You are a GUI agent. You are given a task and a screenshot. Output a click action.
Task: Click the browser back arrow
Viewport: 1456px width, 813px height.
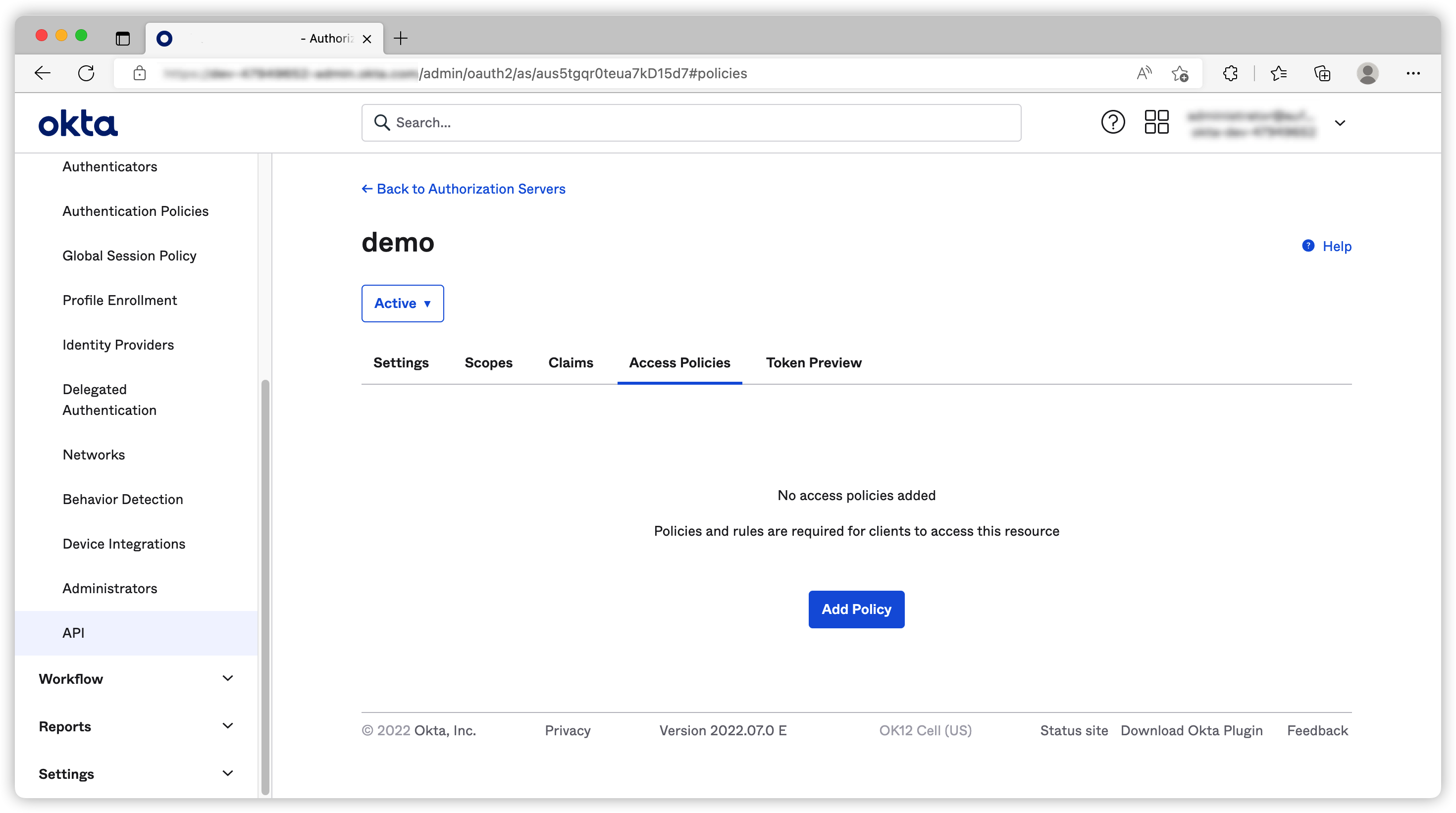(43, 73)
